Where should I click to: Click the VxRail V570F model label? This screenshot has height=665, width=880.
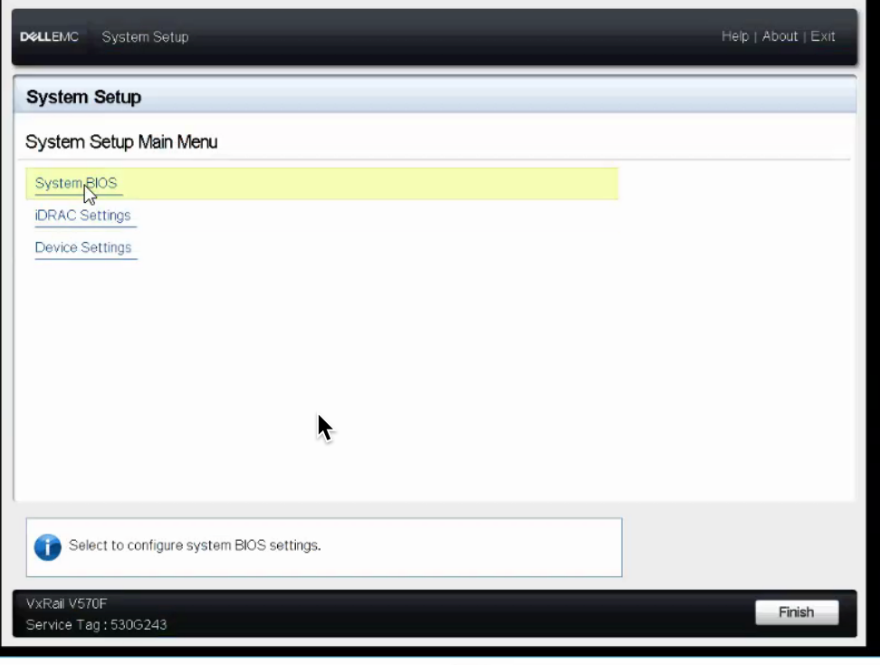(x=66, y=604)
